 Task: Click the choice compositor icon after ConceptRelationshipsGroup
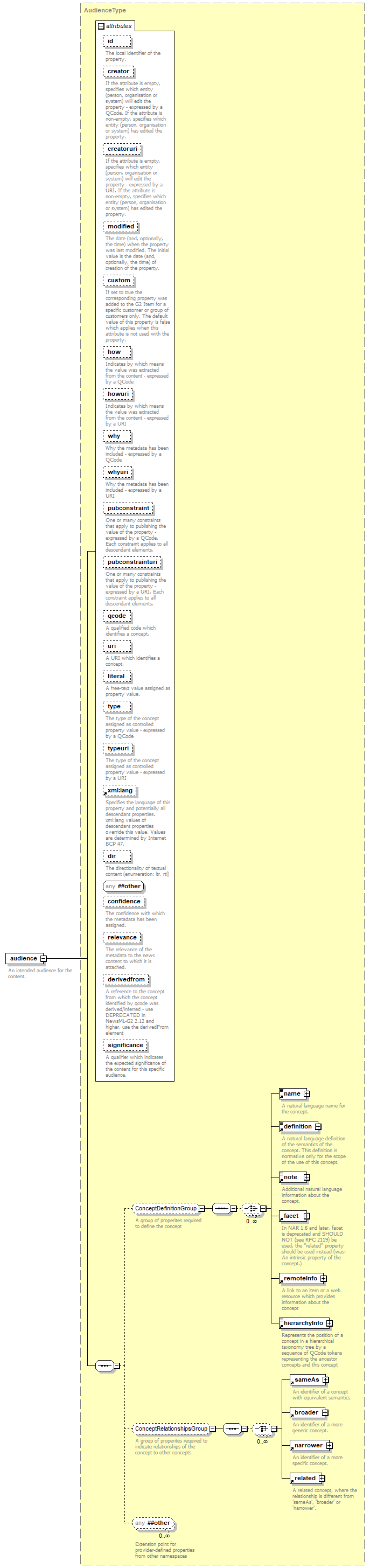click(261, 1428)
